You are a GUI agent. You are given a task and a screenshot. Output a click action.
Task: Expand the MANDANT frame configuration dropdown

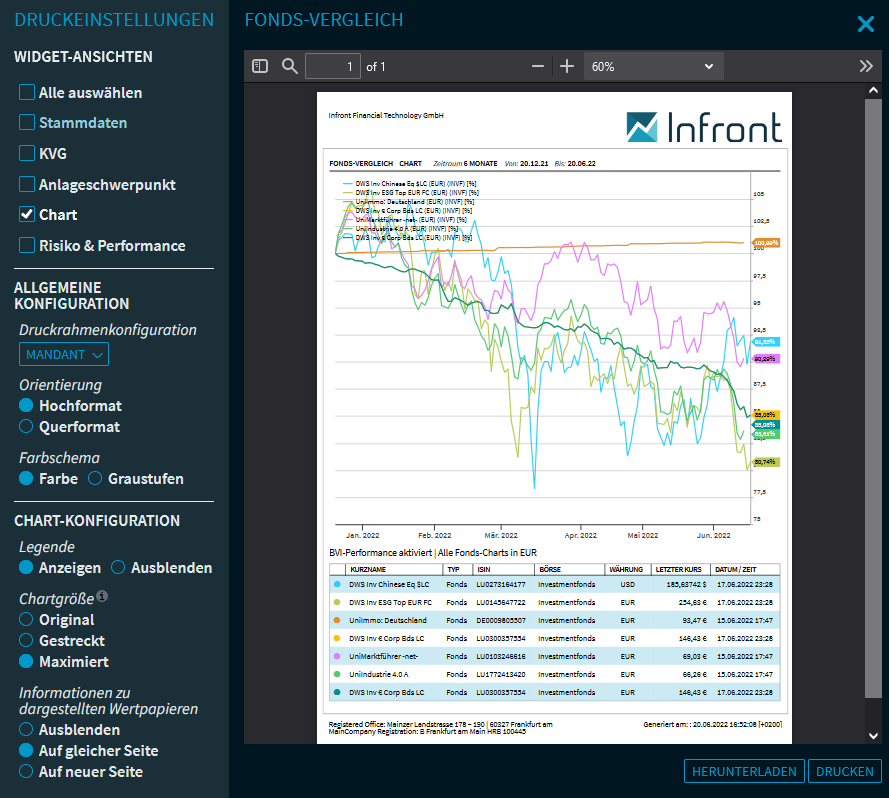64,354
